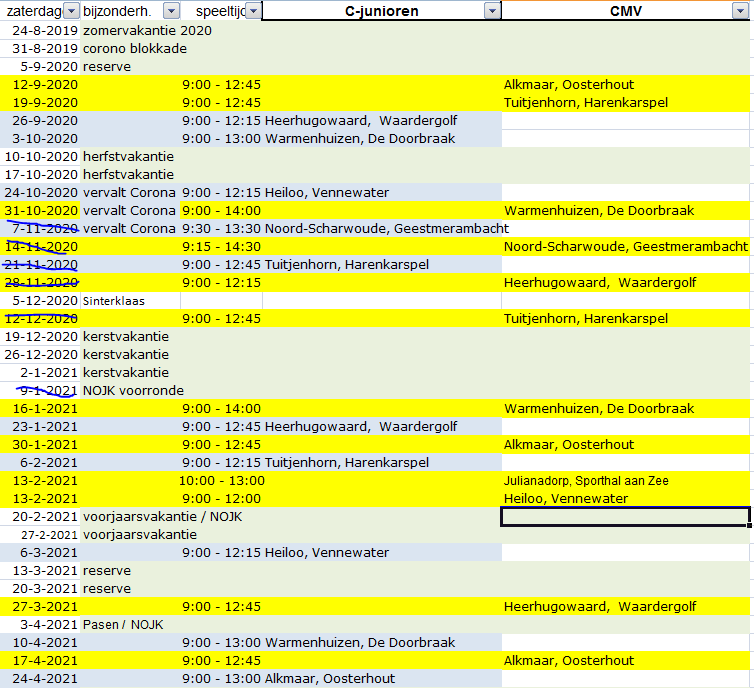Open the bijzonderh. column filter dropdown
The height and width of the screenshot is (688, 754).
171,11
